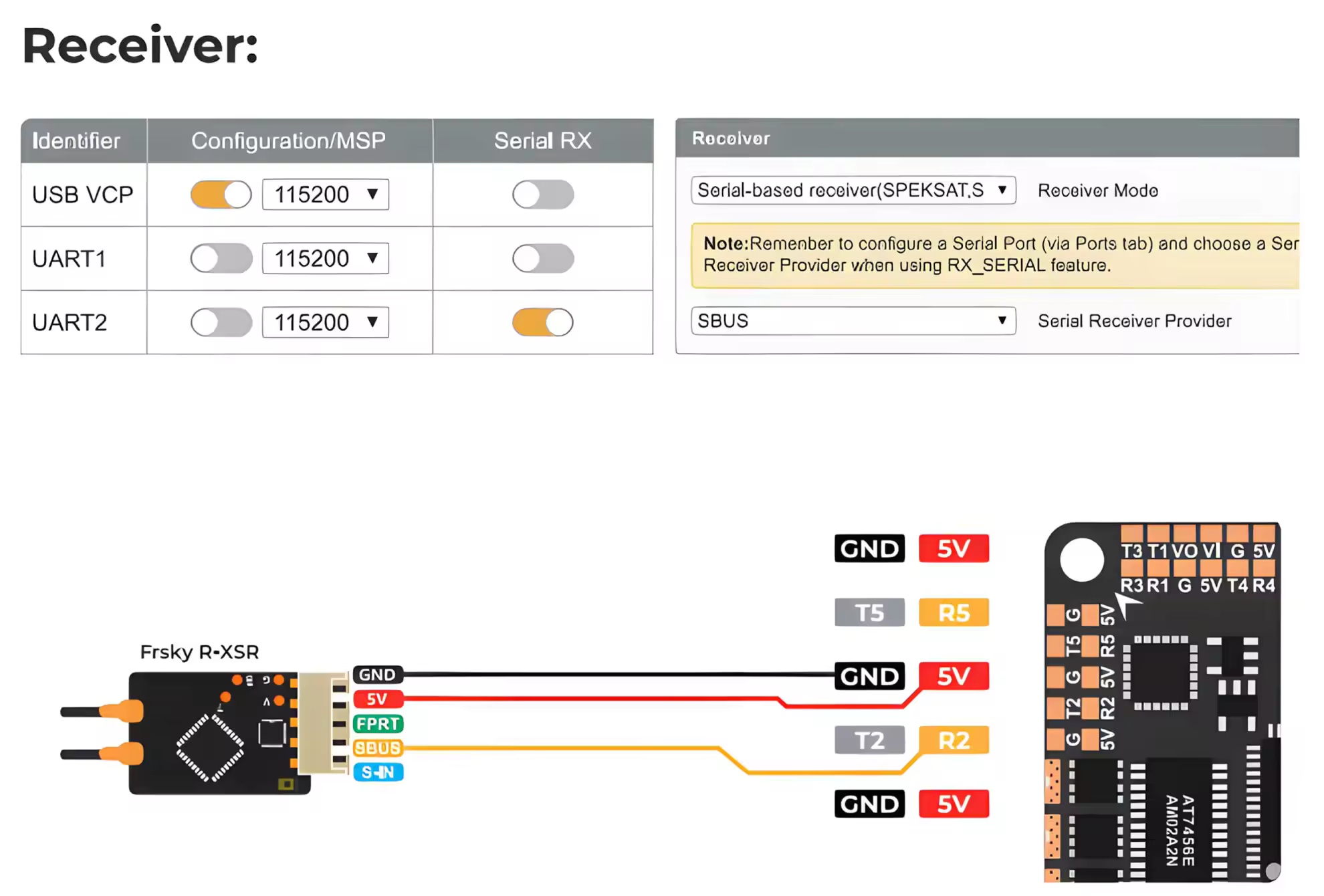Click the USB VCP row label
Viewport: 1324px width, 896px height.
tap(83, 195)
